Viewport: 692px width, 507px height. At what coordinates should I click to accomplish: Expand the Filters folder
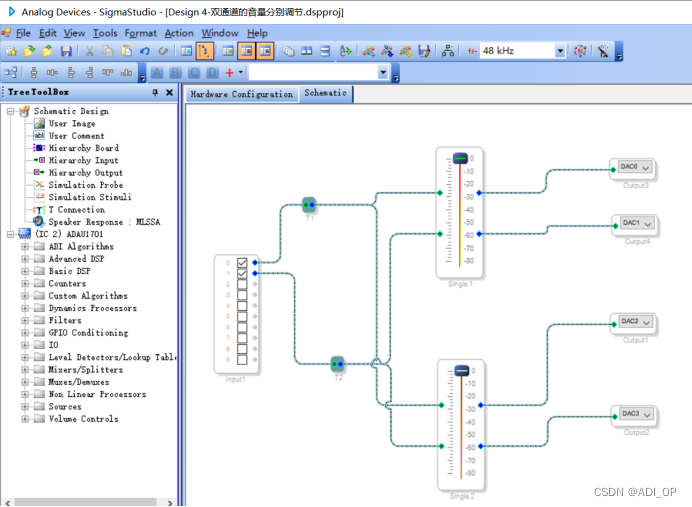pos(25,320)
